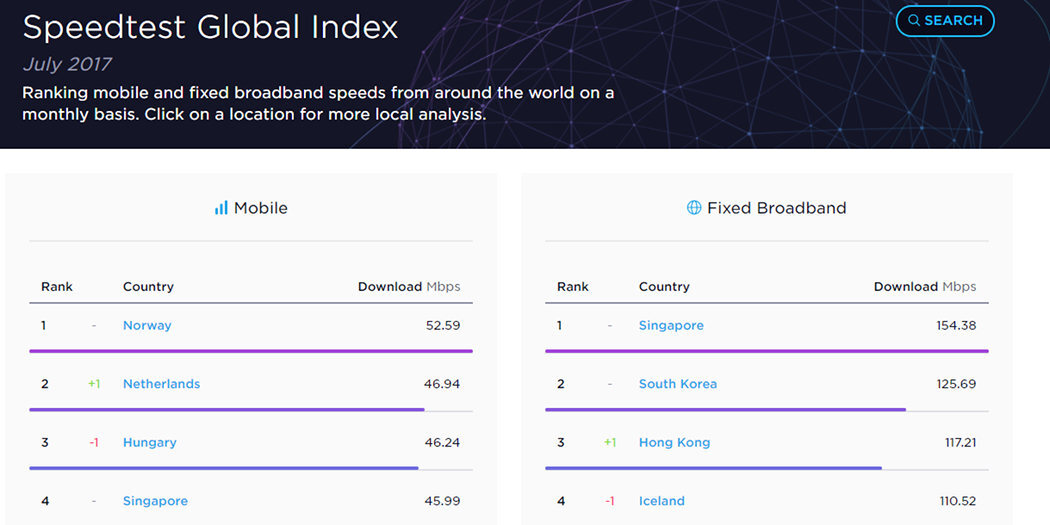Click the 117.21 download value
The height and width of the screenshot is (525, 1050).
click(958, 443)
